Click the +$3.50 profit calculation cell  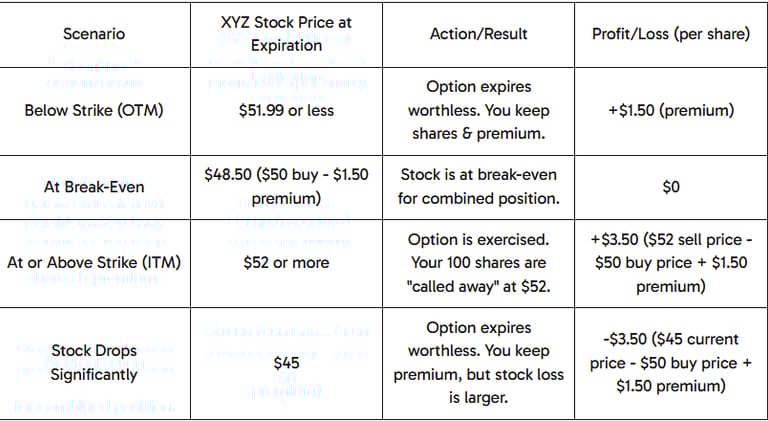[x=671, y=263]
